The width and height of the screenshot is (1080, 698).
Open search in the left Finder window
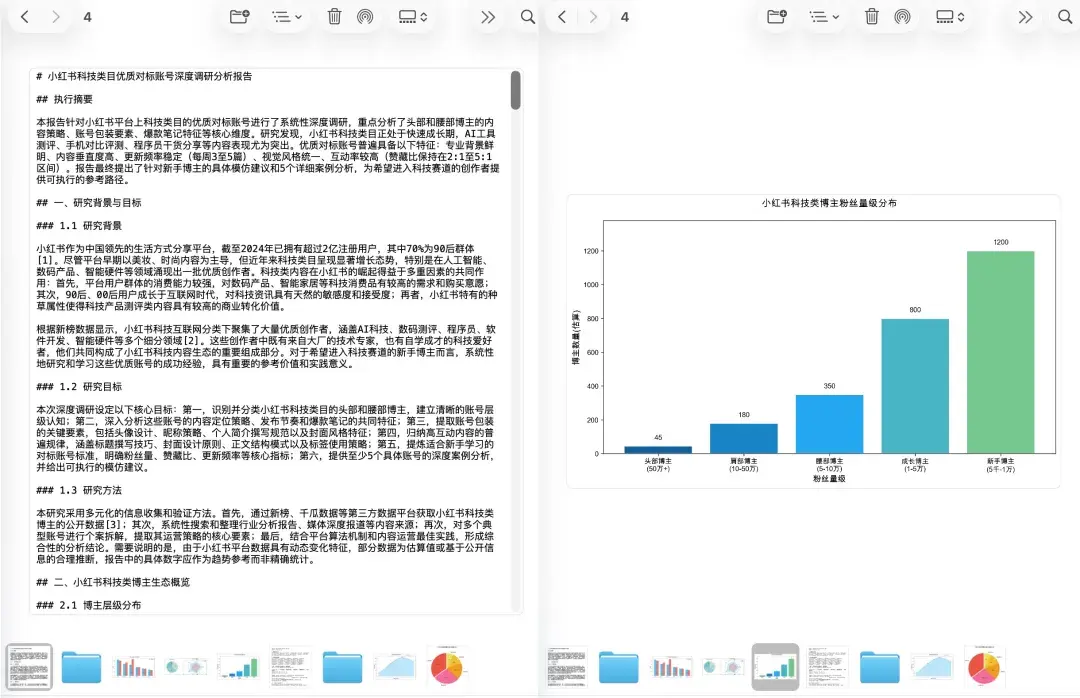(x=528, y=17)
